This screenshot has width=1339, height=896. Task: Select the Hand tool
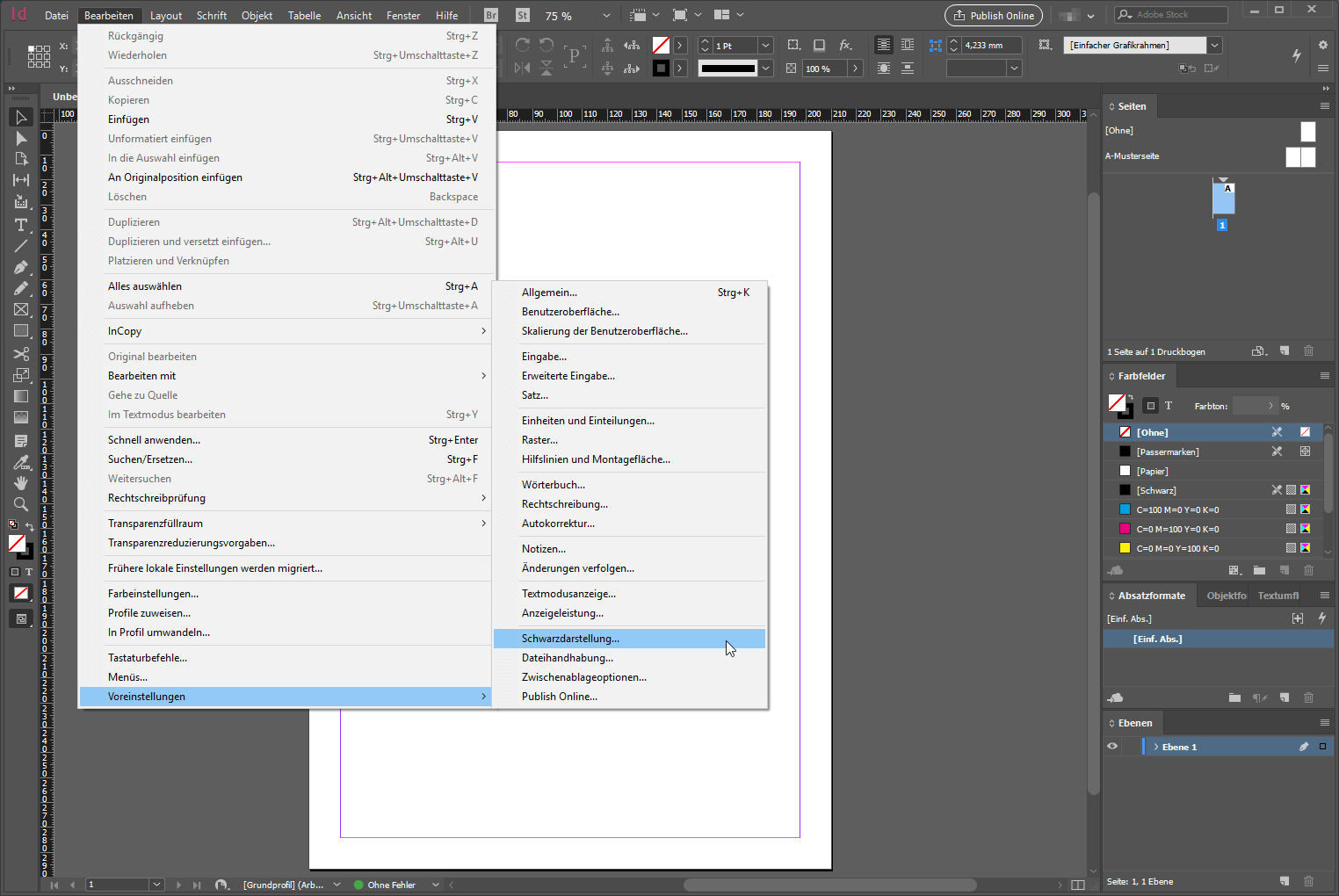coord(21,483)
